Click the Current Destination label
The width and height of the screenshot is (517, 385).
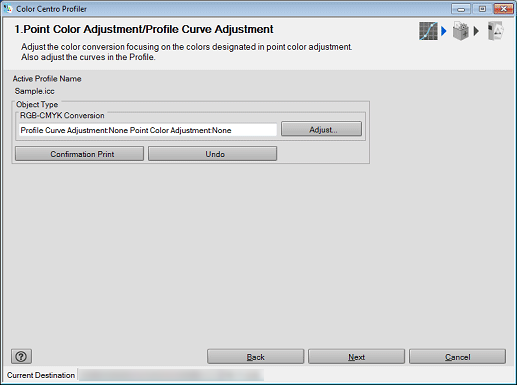click(41, 375)
